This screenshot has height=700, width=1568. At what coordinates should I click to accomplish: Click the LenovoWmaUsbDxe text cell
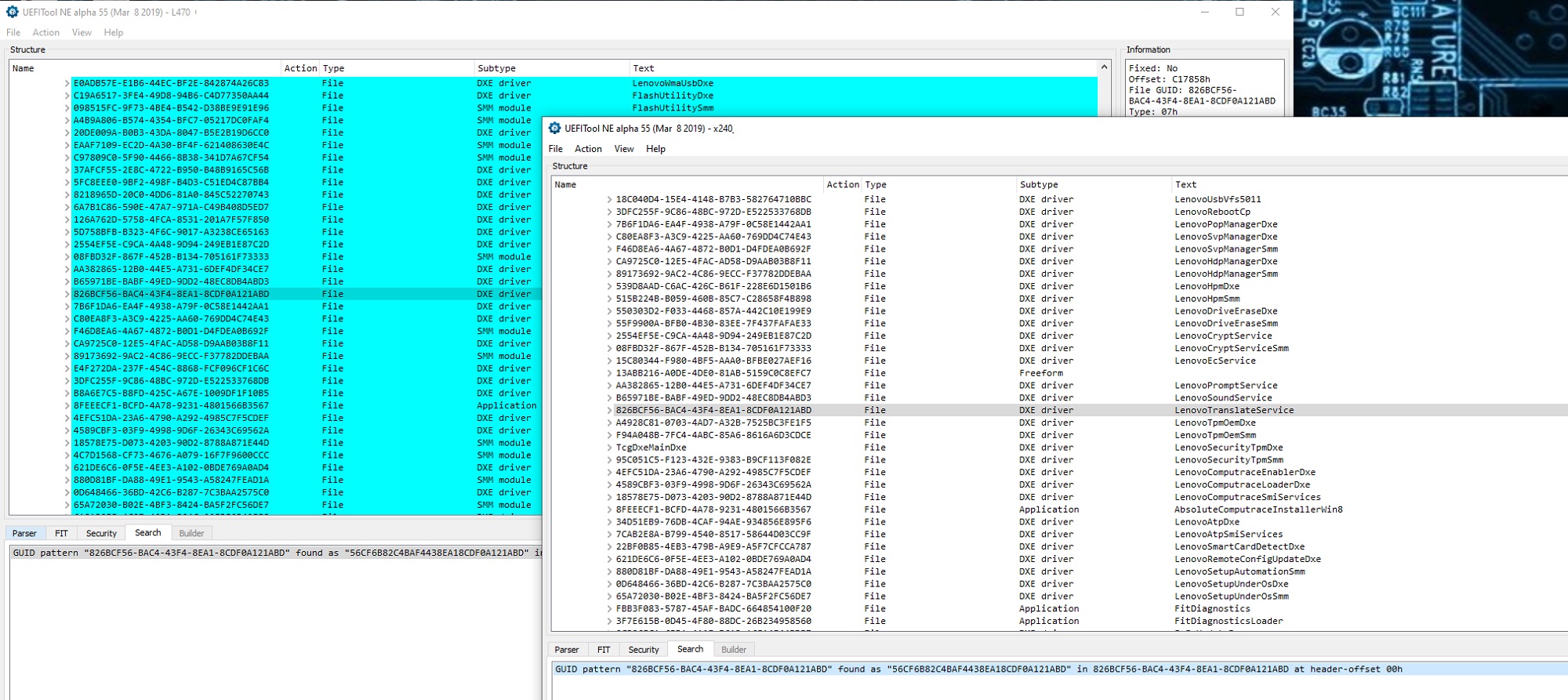[673, 83]
